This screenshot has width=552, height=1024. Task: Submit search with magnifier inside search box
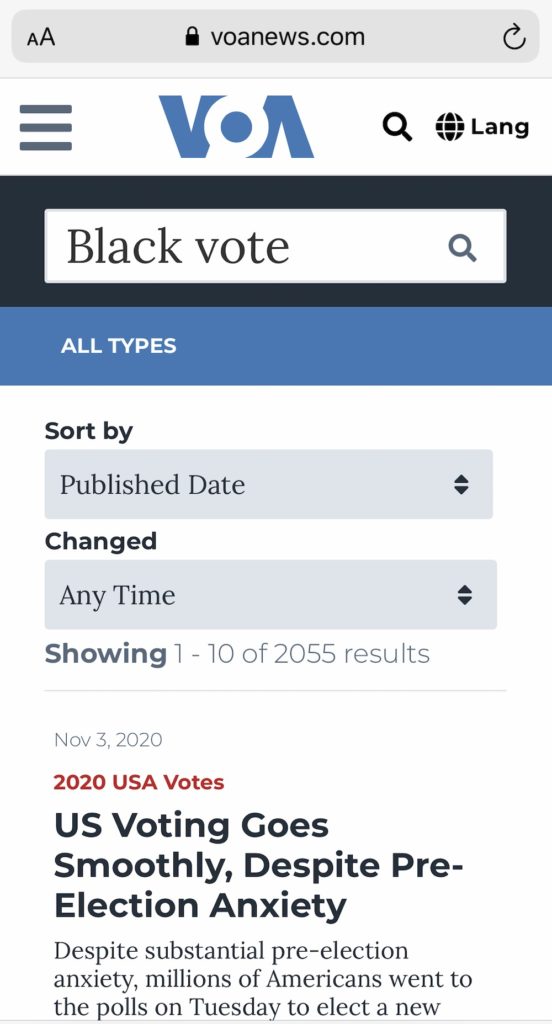pos(463,248)
